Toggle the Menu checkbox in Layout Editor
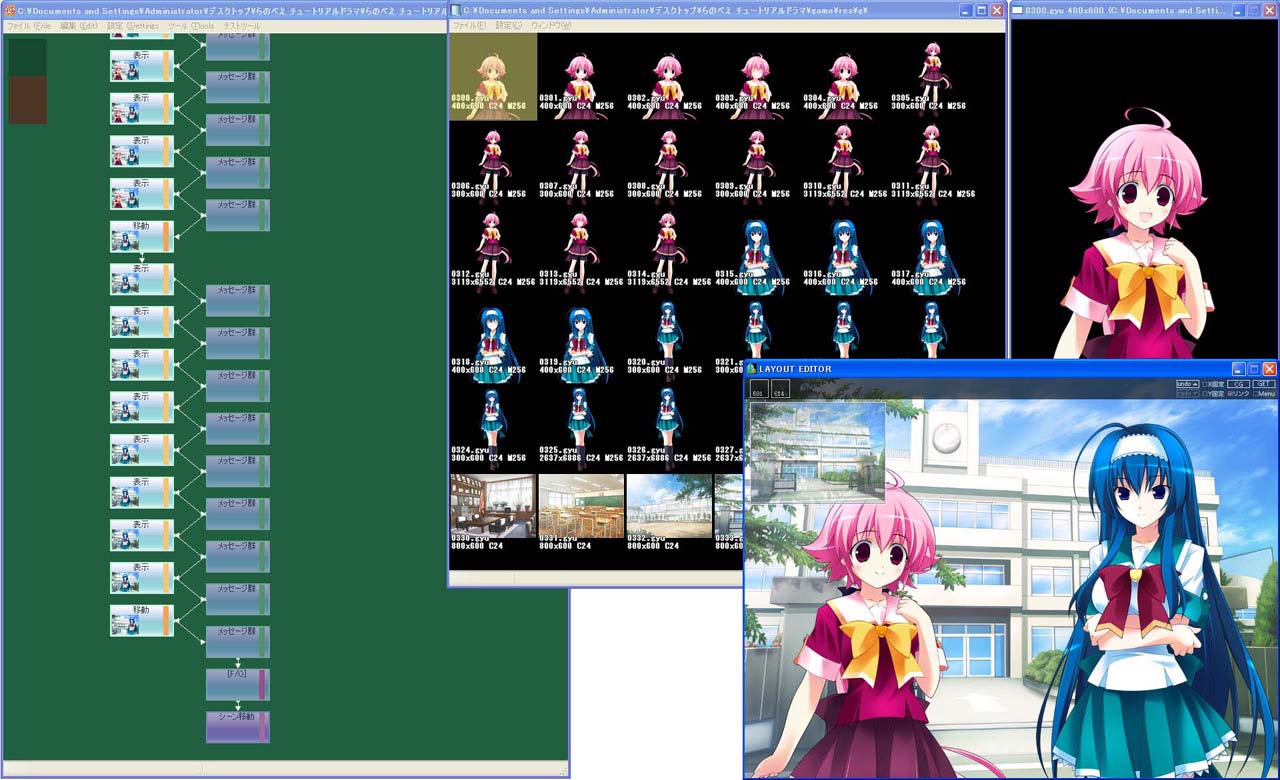The height and width of the screenshot is (780, 1280). tap(1265, 394)
